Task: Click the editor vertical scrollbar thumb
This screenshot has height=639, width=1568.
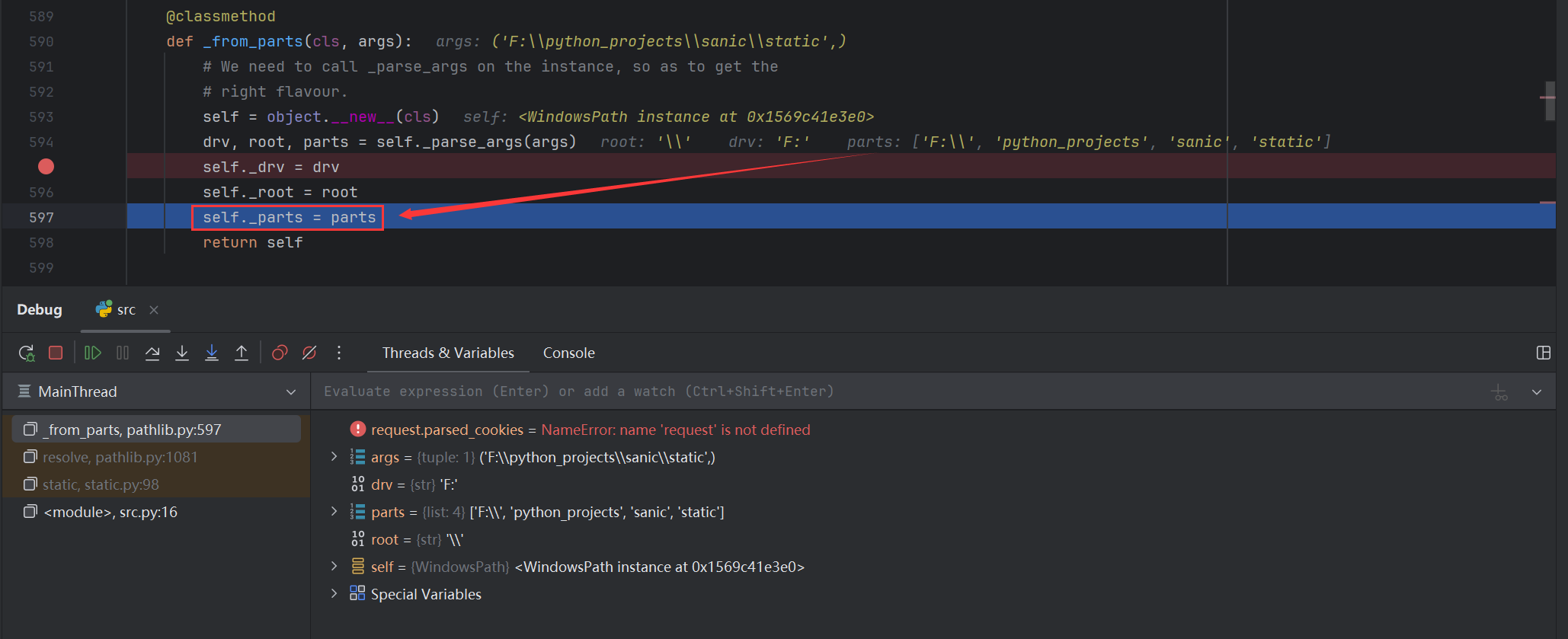Action: pyautogui.click(x=1549, y=101)
